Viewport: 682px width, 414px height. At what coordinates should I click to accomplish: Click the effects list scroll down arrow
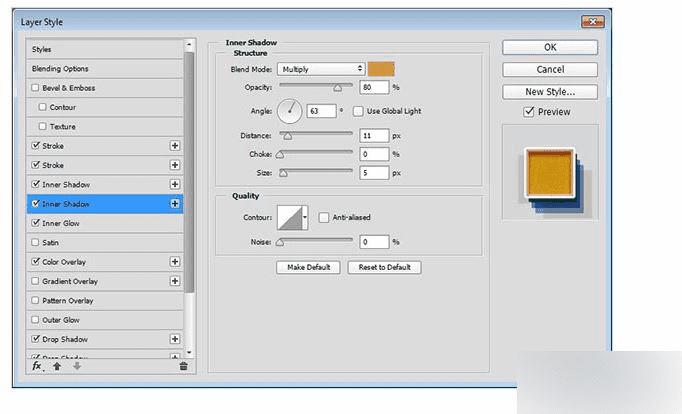[x=189, y=352]
